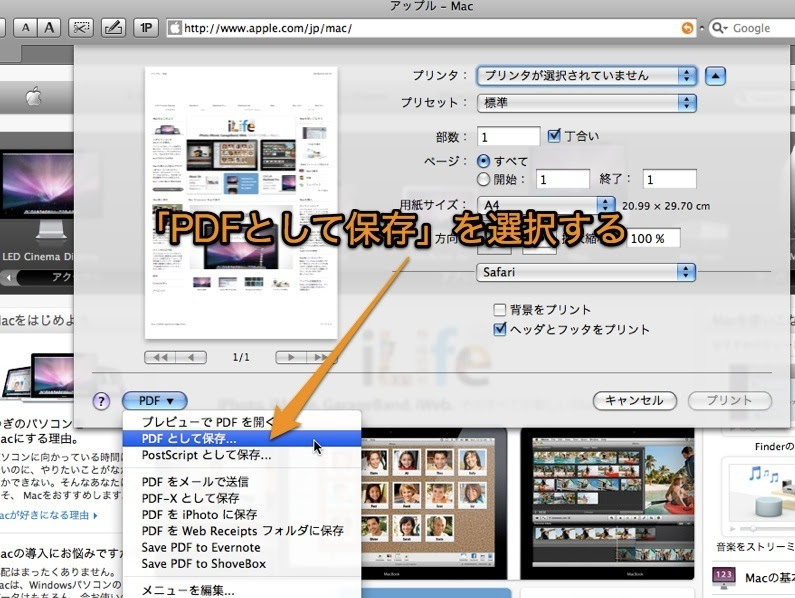795x598 pixels.
Task: Click the help question mark button
Action: pyautogui.click(x=101, y=401)
